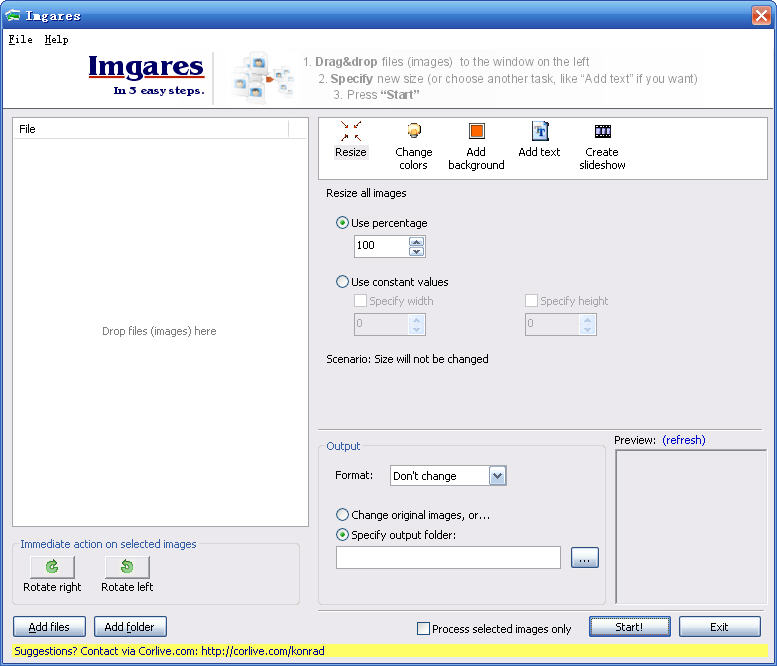Screen dimensions: 777x666
Task: Click the Drop files (images) here area
Action: [x=159, y=331]
